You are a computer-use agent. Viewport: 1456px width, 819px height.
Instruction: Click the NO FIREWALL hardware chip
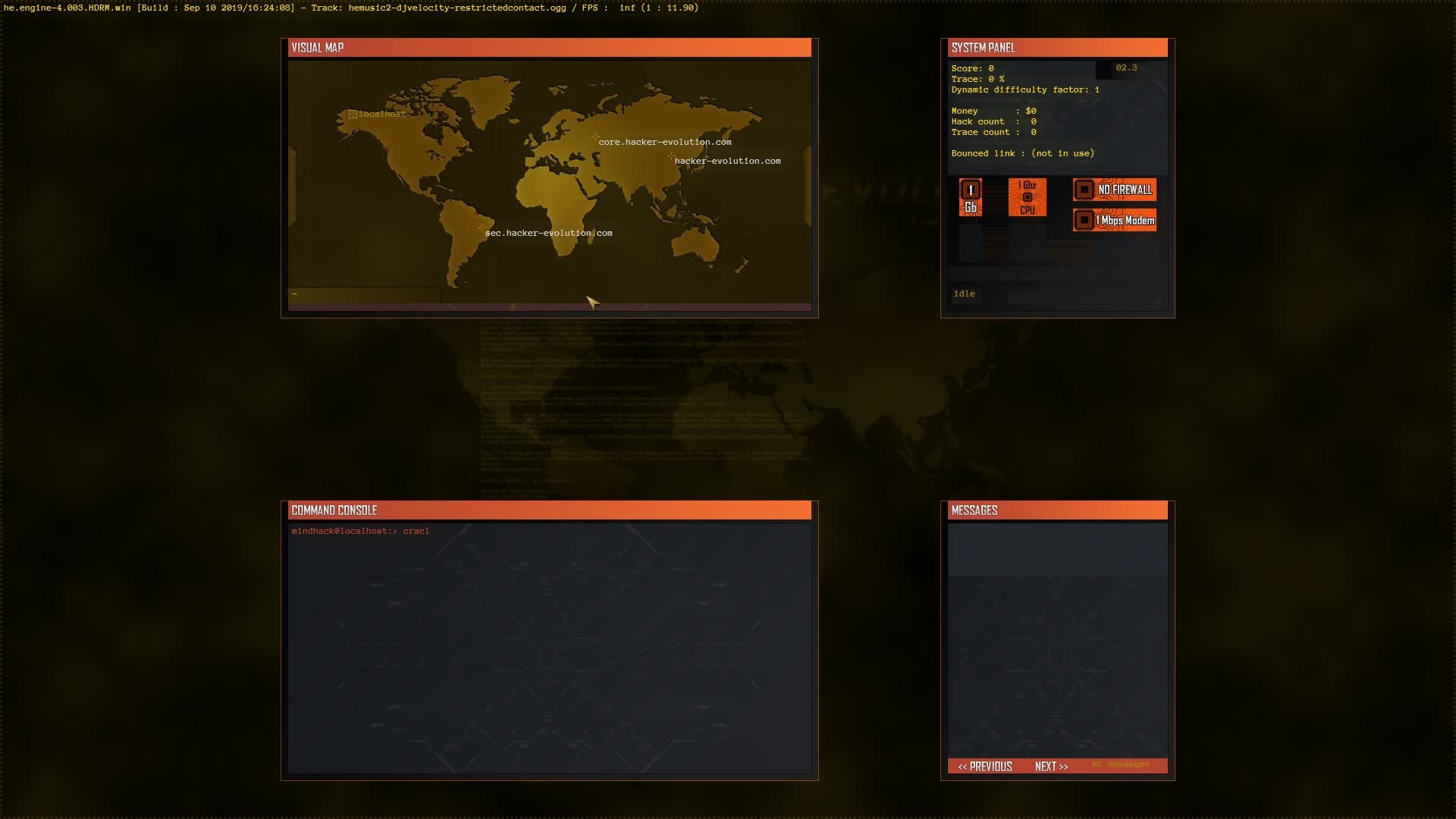tap(1114, 190)
